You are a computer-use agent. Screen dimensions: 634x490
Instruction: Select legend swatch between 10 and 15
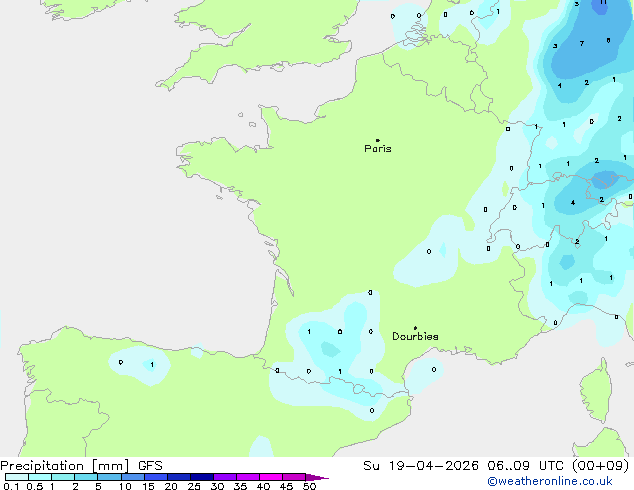(132, 477)
